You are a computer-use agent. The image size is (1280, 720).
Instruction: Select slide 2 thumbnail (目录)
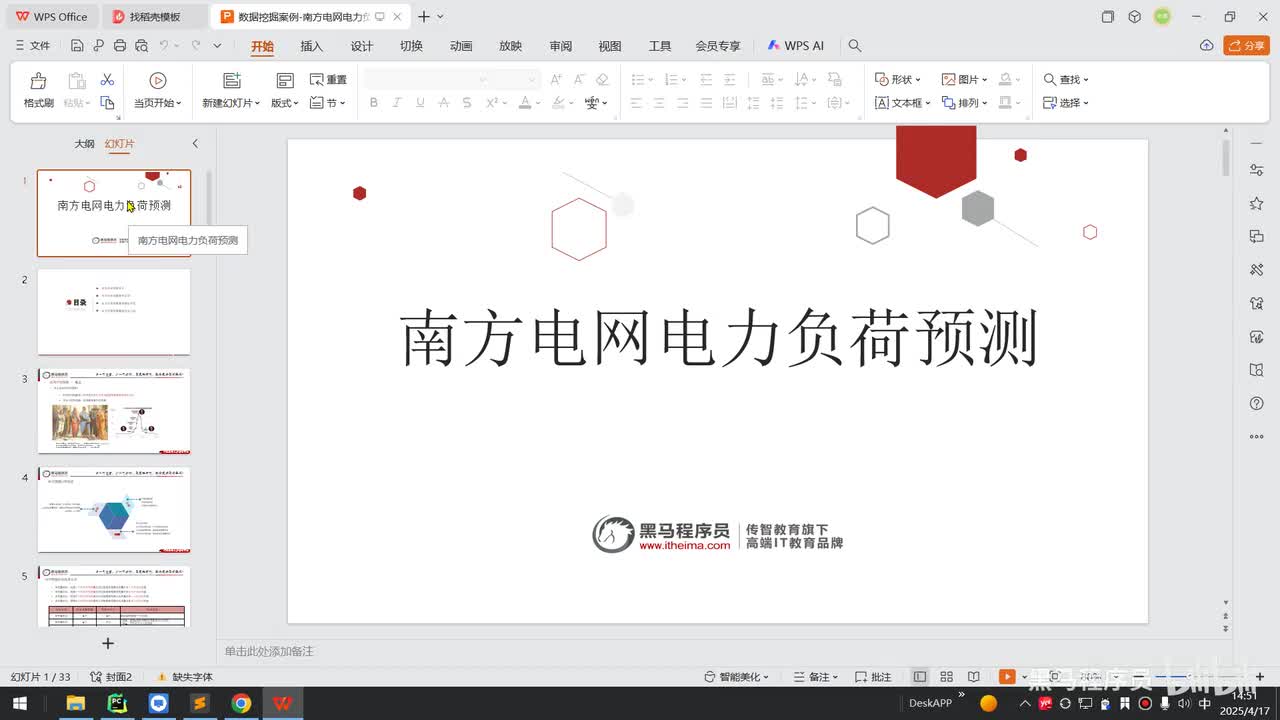click(x=114, y=311)
